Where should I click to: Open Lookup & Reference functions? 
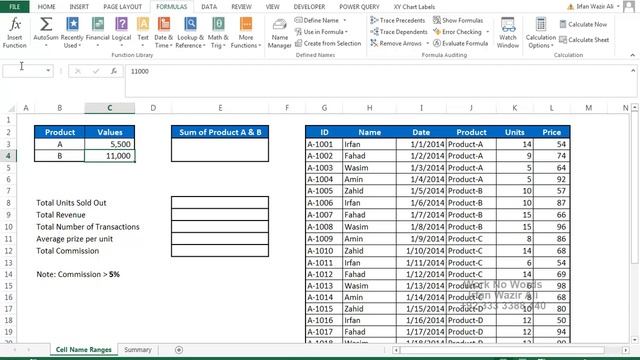point(190,33)
